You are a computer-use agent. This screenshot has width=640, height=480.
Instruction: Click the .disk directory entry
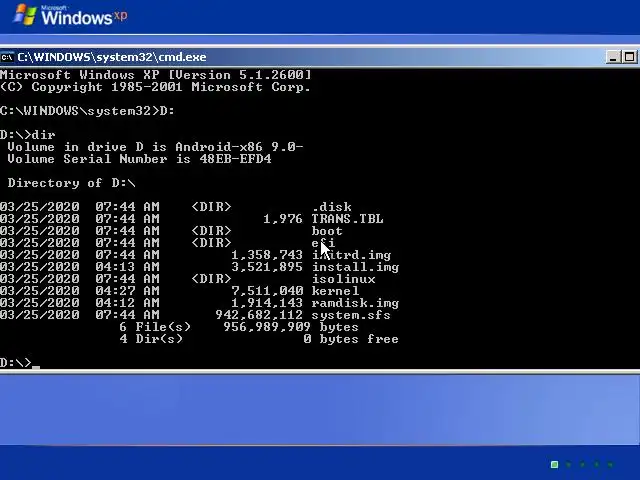click(x=331, y=207)
